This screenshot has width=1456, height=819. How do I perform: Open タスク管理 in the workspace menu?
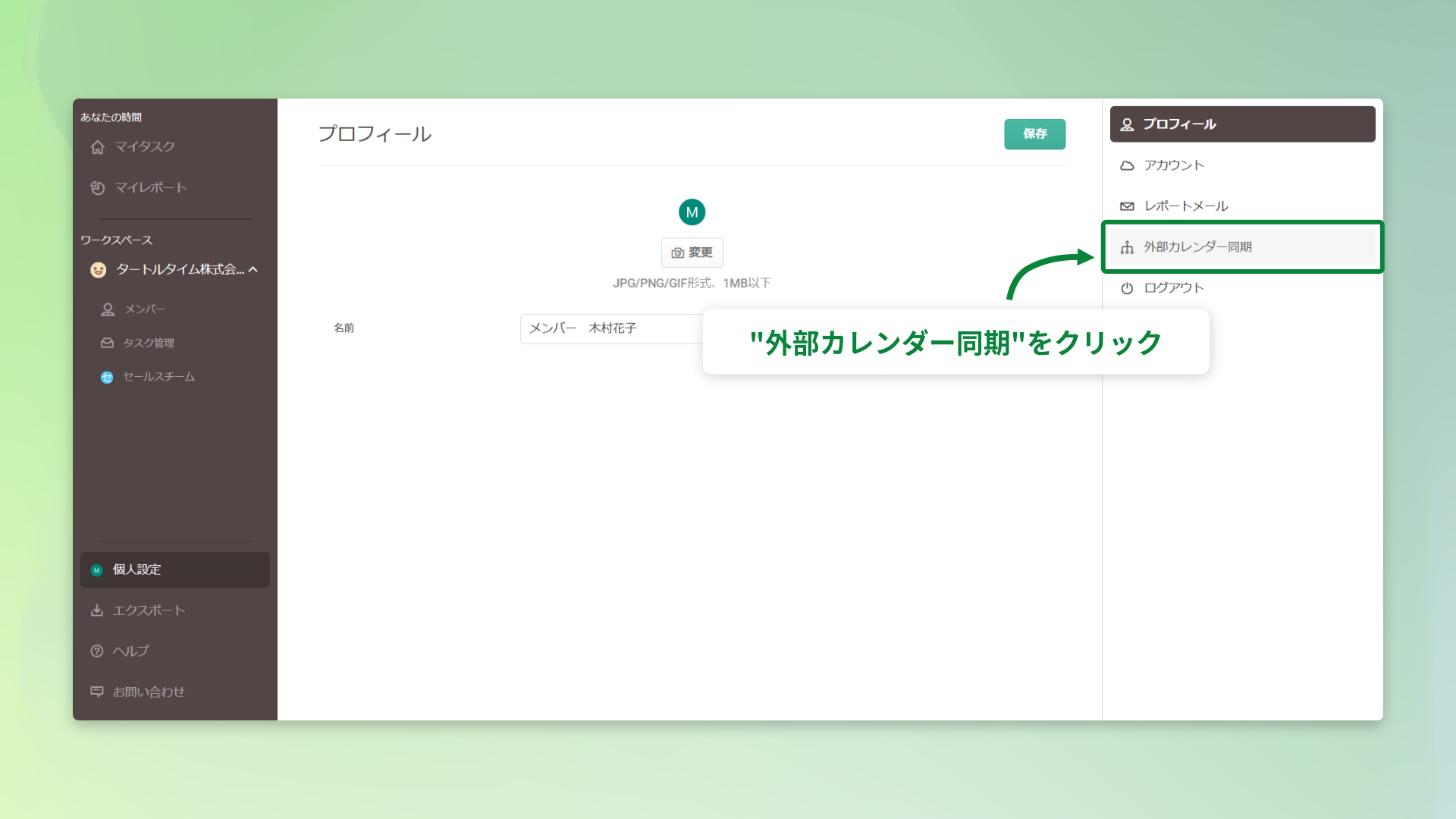144,343
